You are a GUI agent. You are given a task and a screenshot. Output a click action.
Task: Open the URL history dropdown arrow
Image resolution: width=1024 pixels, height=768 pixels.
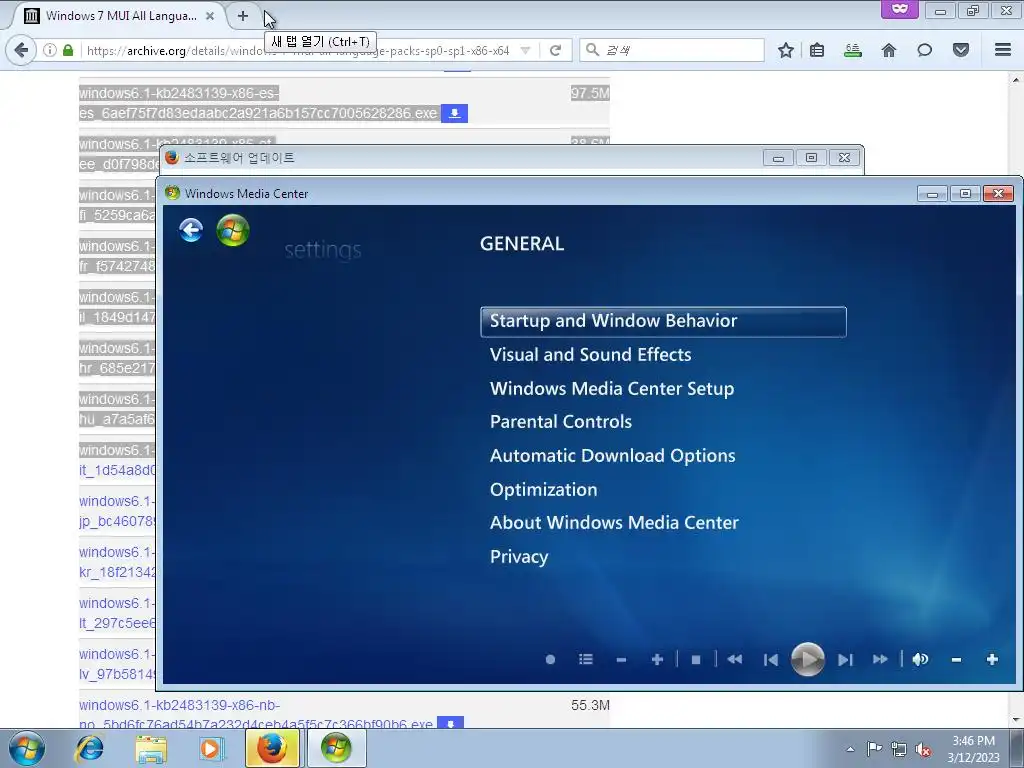(526, 50)
